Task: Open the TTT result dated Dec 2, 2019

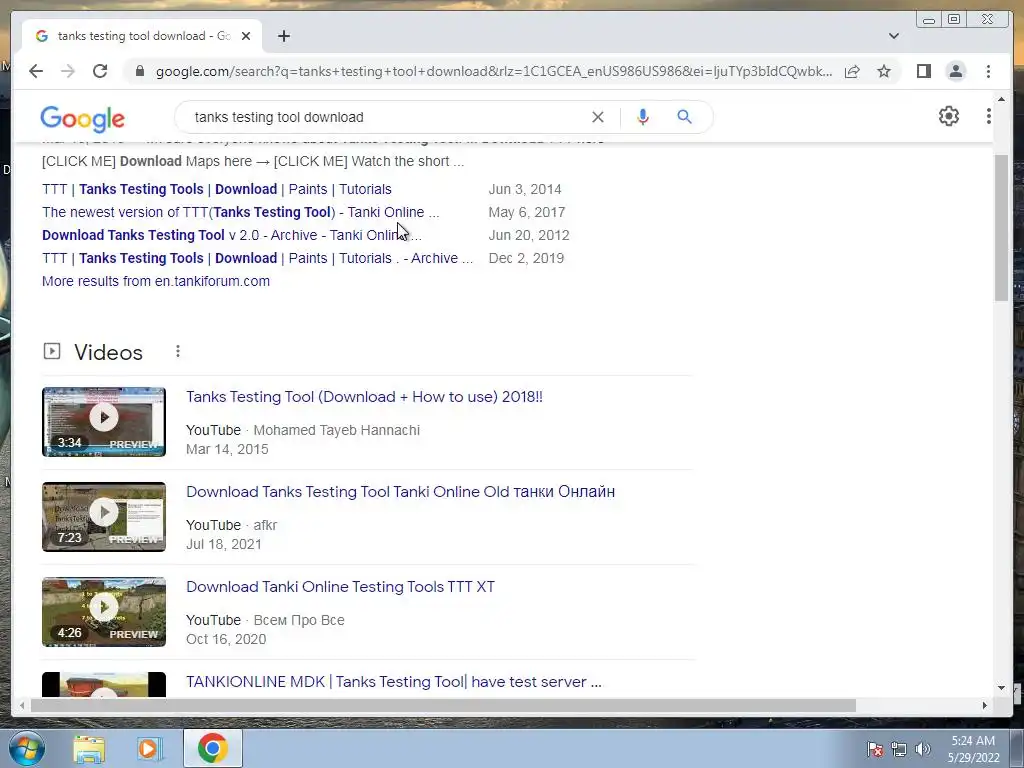Action: click(x=257, y=258)
